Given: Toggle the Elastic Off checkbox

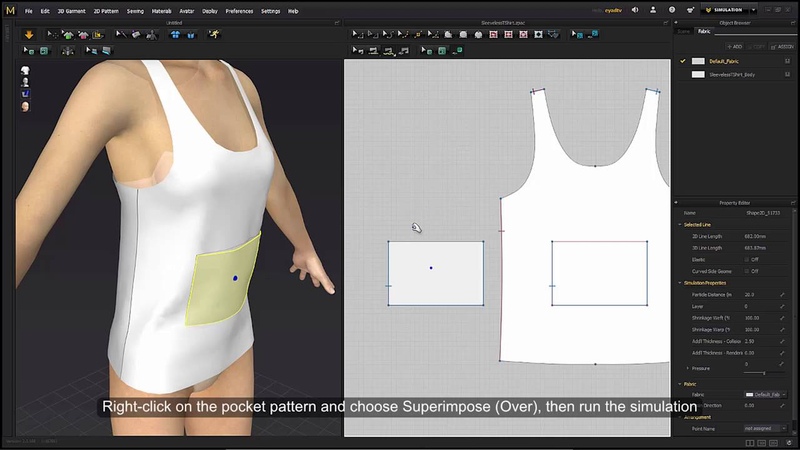Looking at the screenshot, I should click(x=747, y=260).
